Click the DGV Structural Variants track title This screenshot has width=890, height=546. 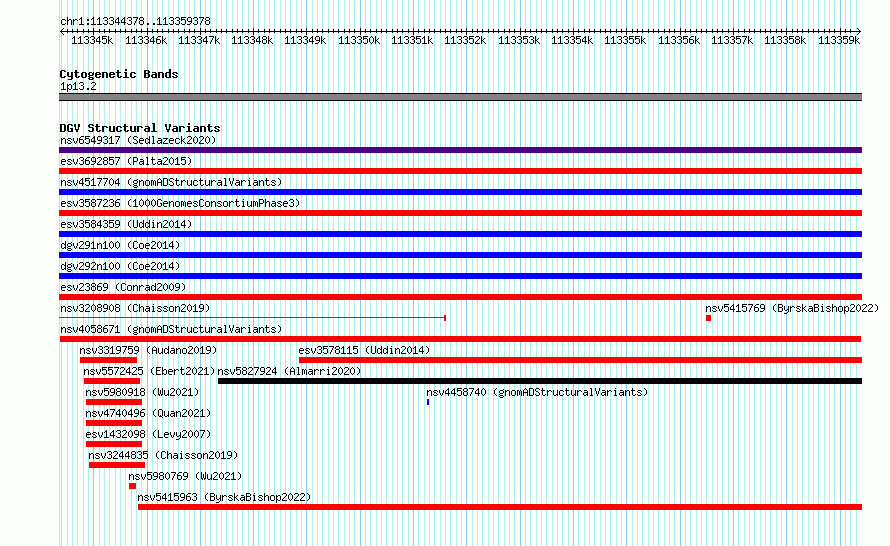pos(140,128)
